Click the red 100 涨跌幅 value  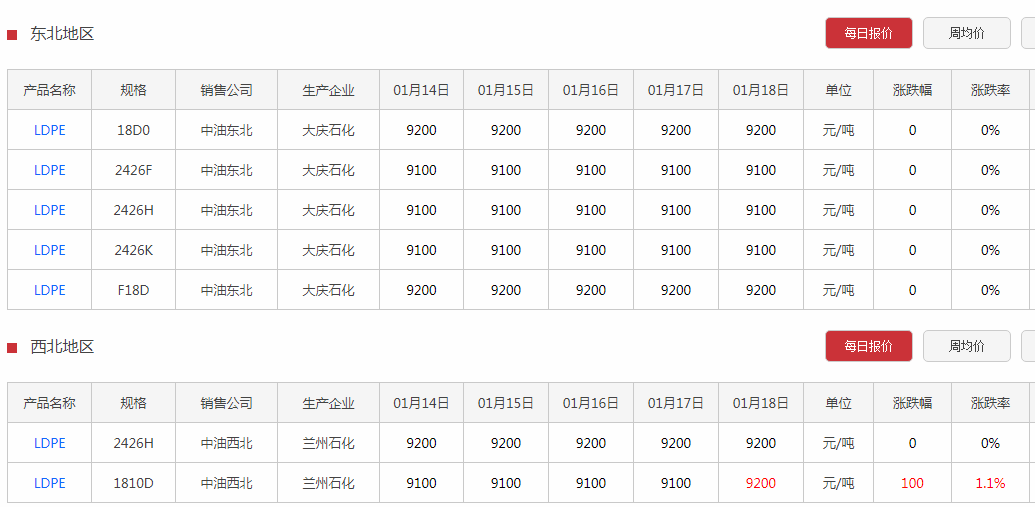point(912,483)
